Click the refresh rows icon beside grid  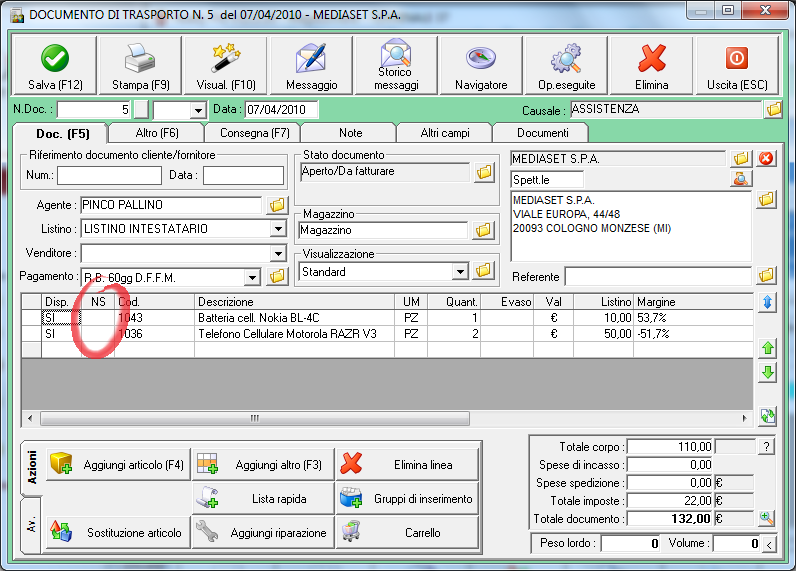pyautogui.click(x=768, y=416)
